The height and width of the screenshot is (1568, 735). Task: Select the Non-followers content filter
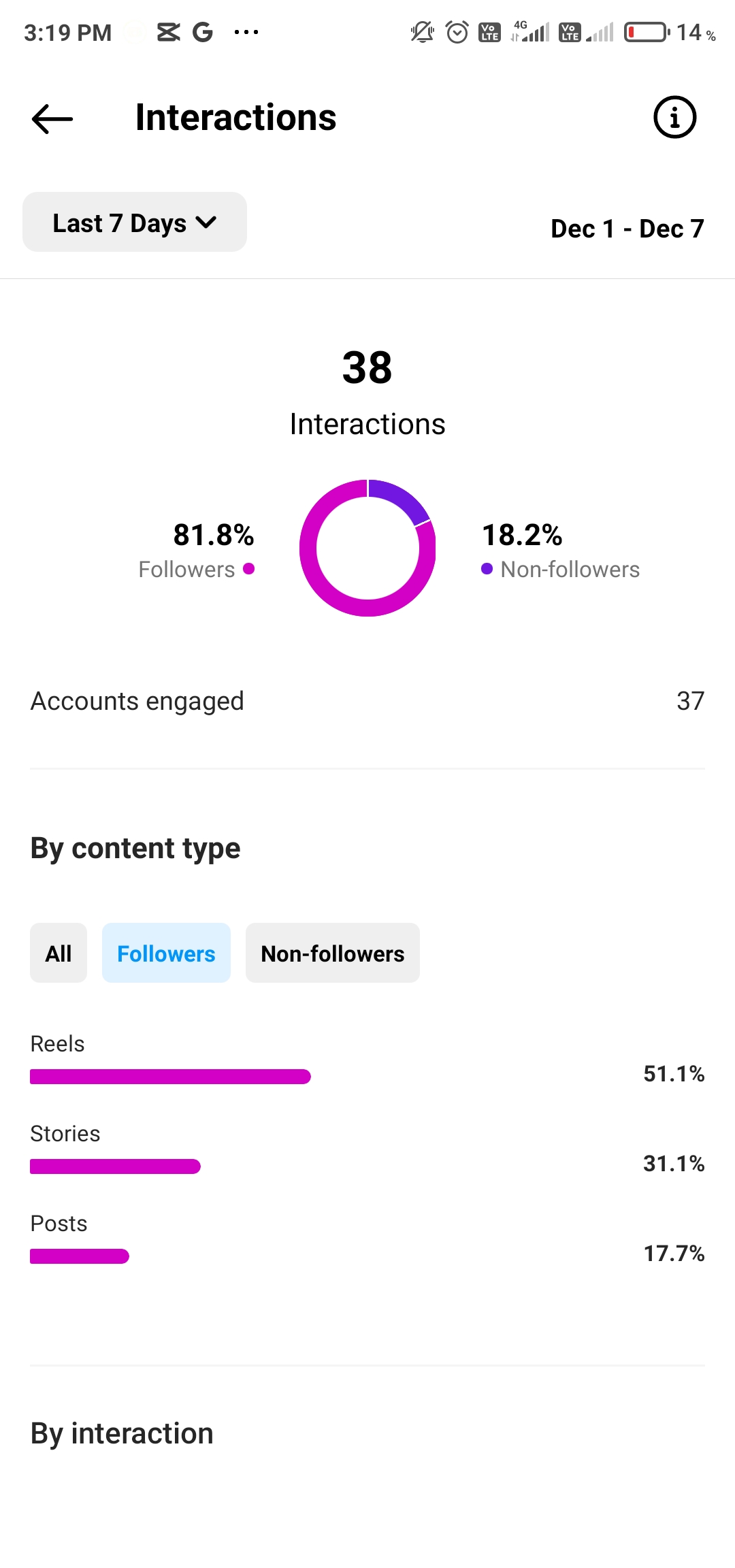[332, 953]
